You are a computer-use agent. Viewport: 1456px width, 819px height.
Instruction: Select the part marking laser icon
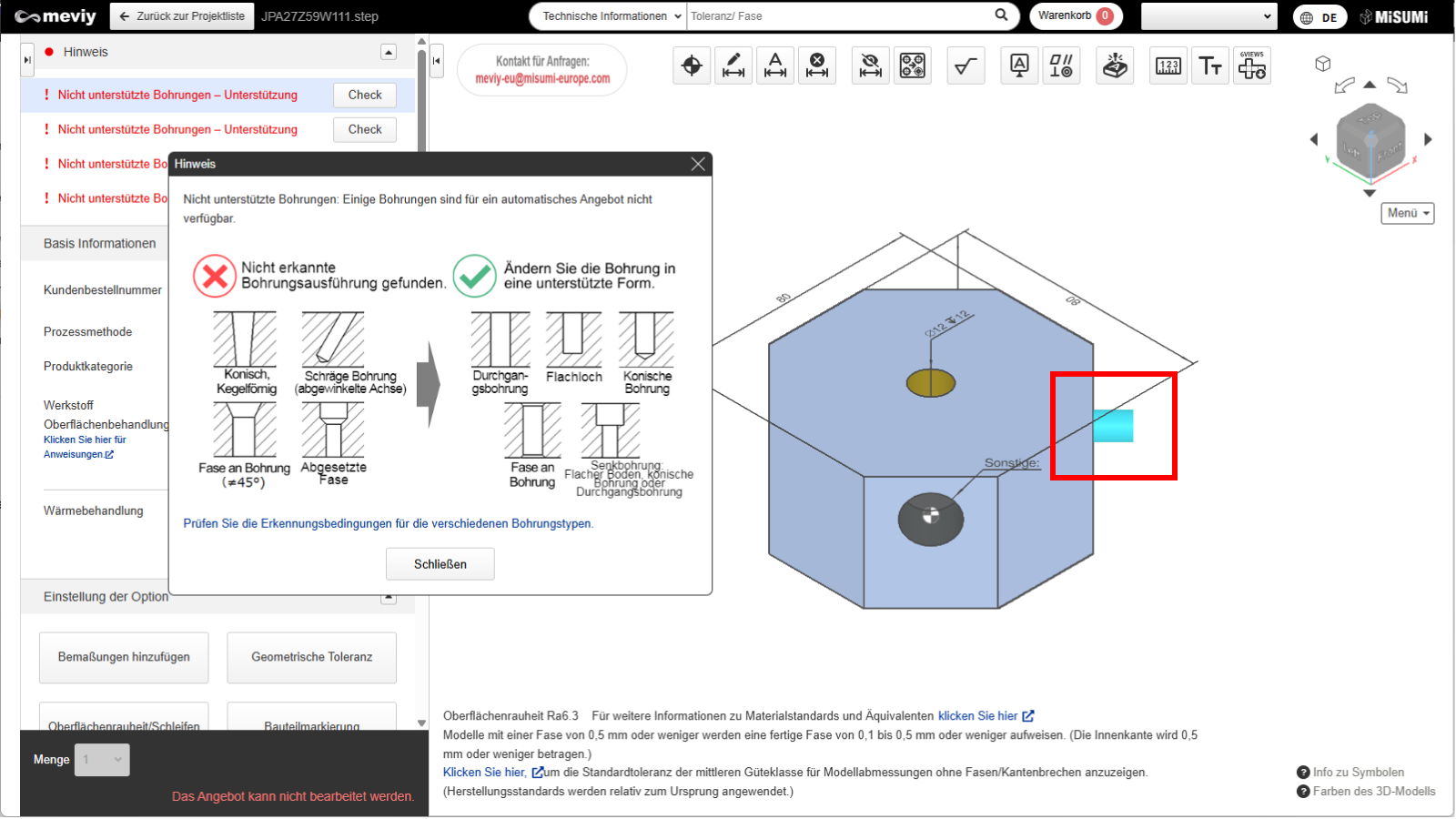[1115, 66]
